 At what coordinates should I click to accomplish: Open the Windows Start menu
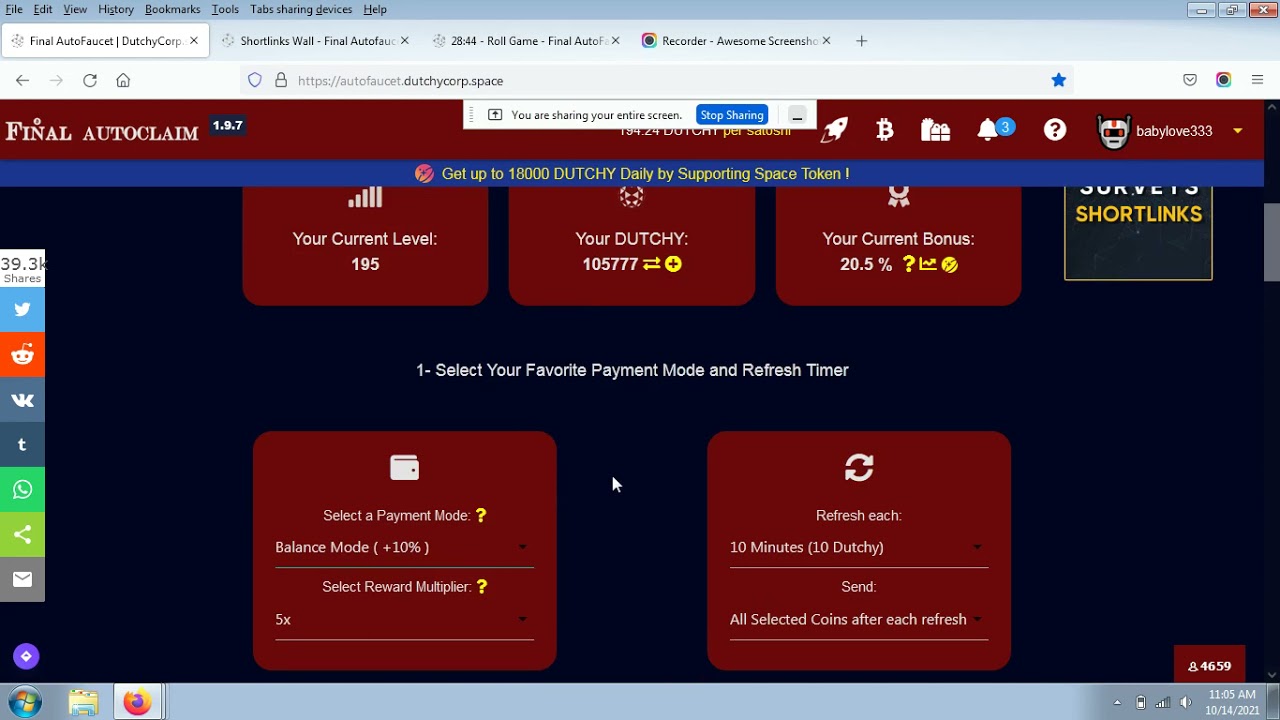click(25, 702)
